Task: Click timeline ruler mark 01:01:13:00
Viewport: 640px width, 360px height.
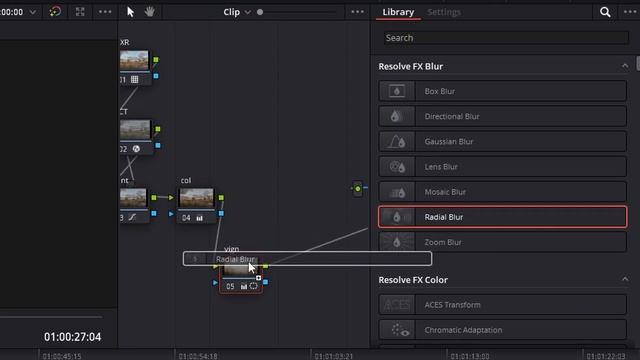Action: coord(470,356)
